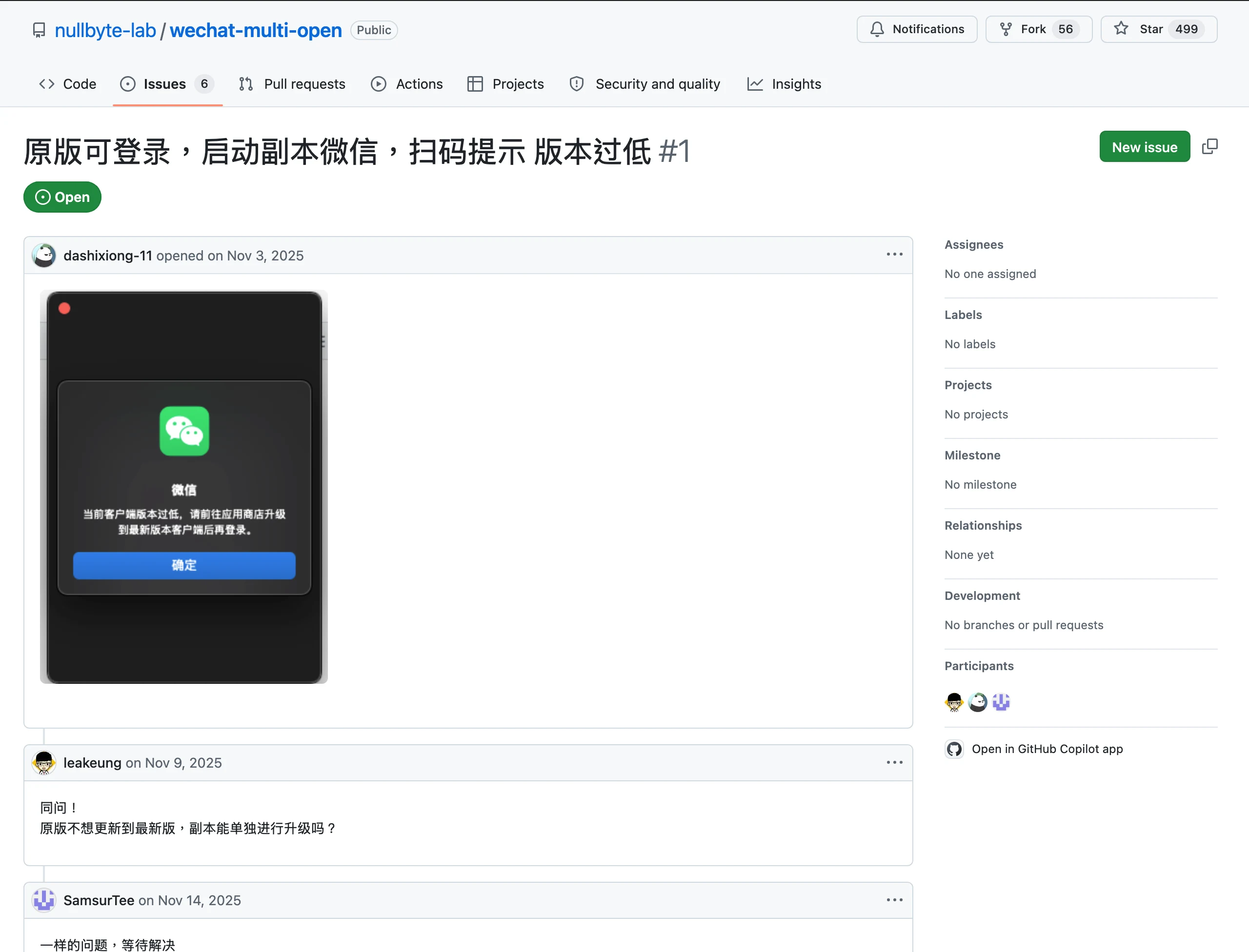Image resolution: width=1249 pixels, height=952 pixels.
Task: Click the code brackets icon on Code tab
Action: click(x=46, y=84)
